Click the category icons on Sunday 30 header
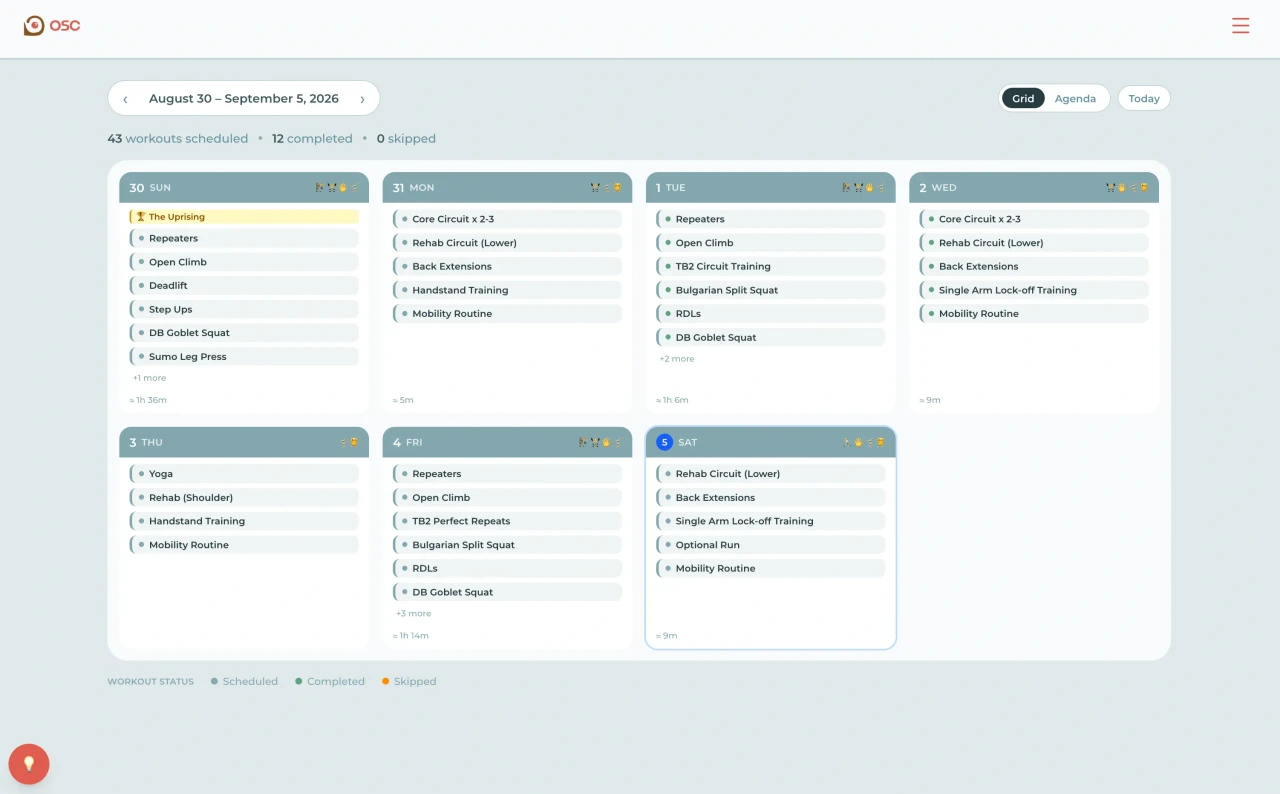 pos(336,188)
